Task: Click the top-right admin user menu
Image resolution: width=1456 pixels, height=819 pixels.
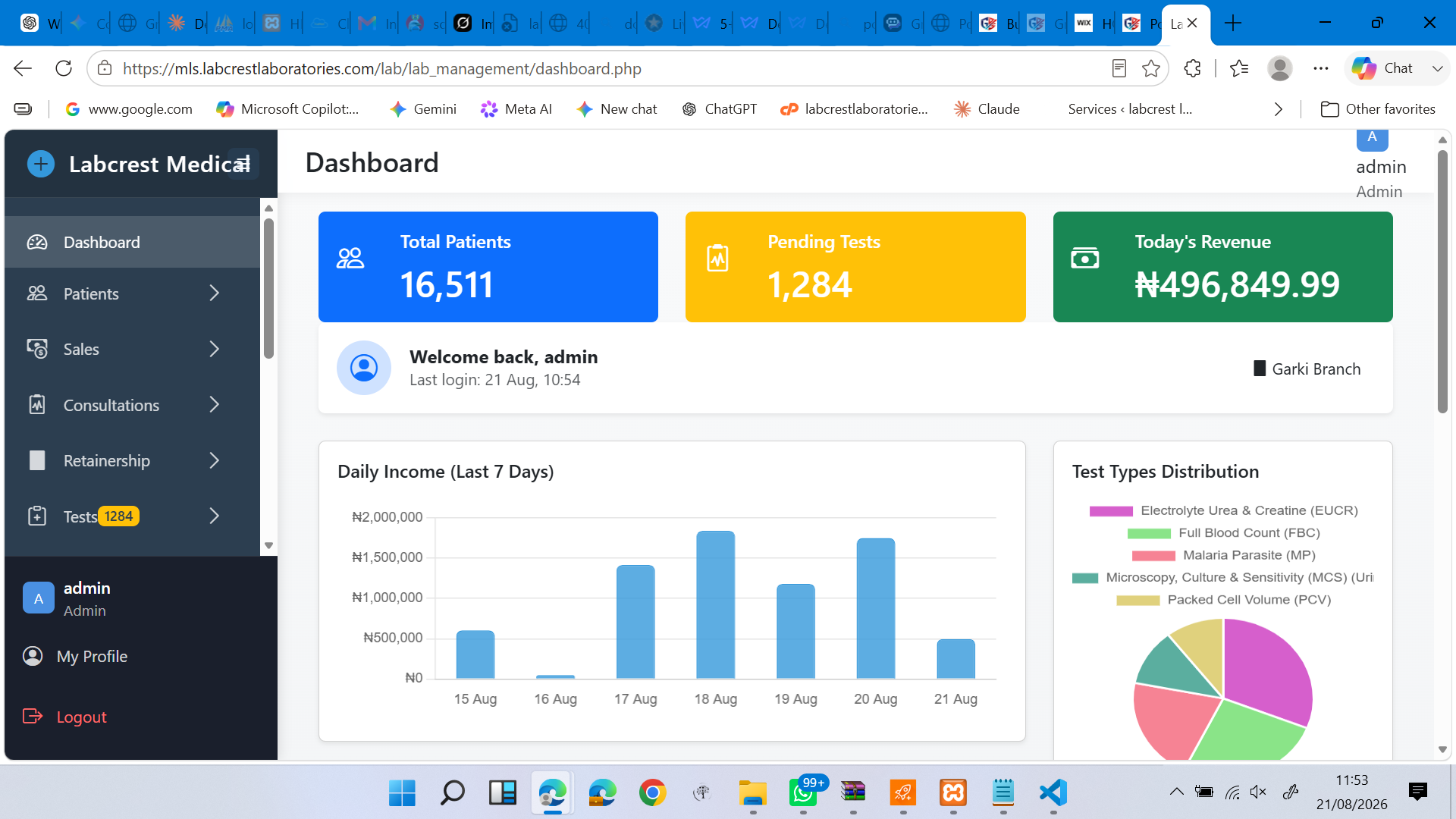Action: (1380, 165)
